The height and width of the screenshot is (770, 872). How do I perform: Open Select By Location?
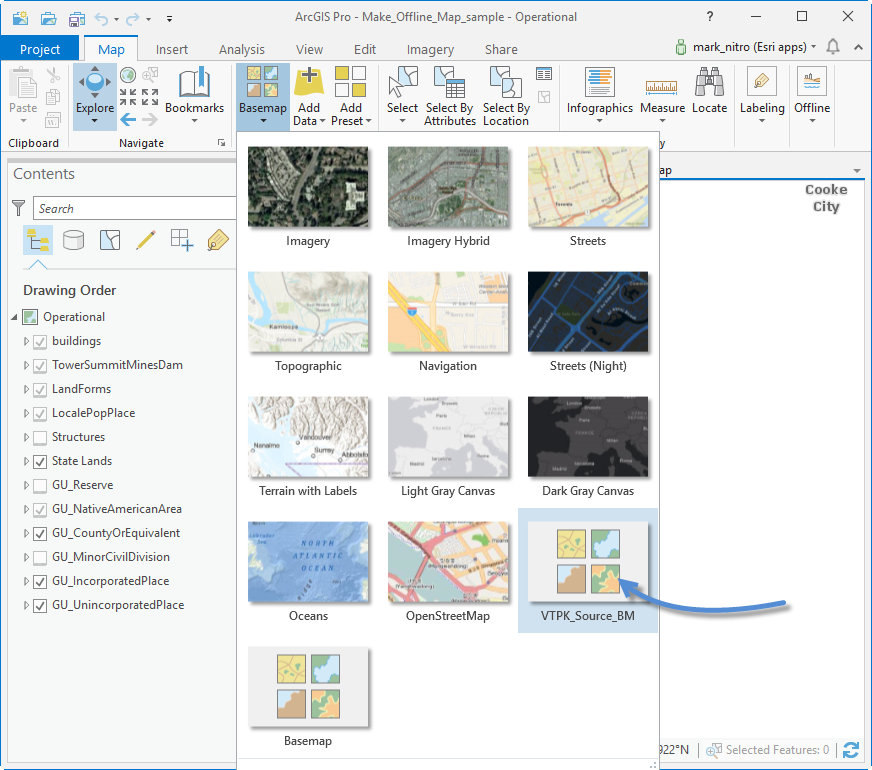click(506, 96)
